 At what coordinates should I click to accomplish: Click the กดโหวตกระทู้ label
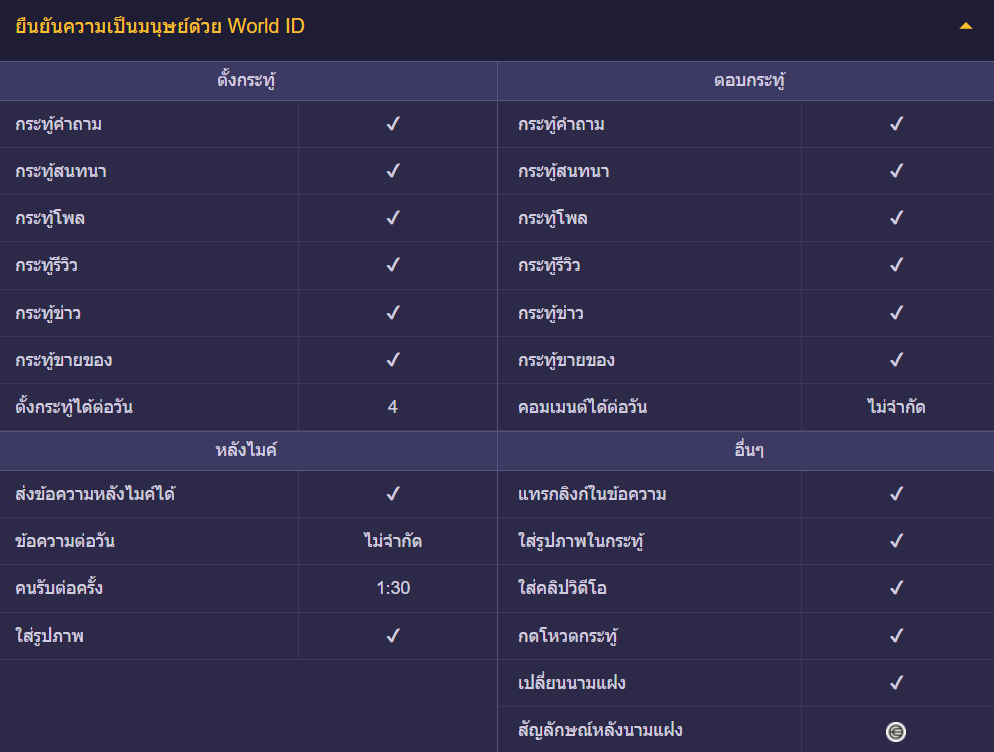point(568,636)
